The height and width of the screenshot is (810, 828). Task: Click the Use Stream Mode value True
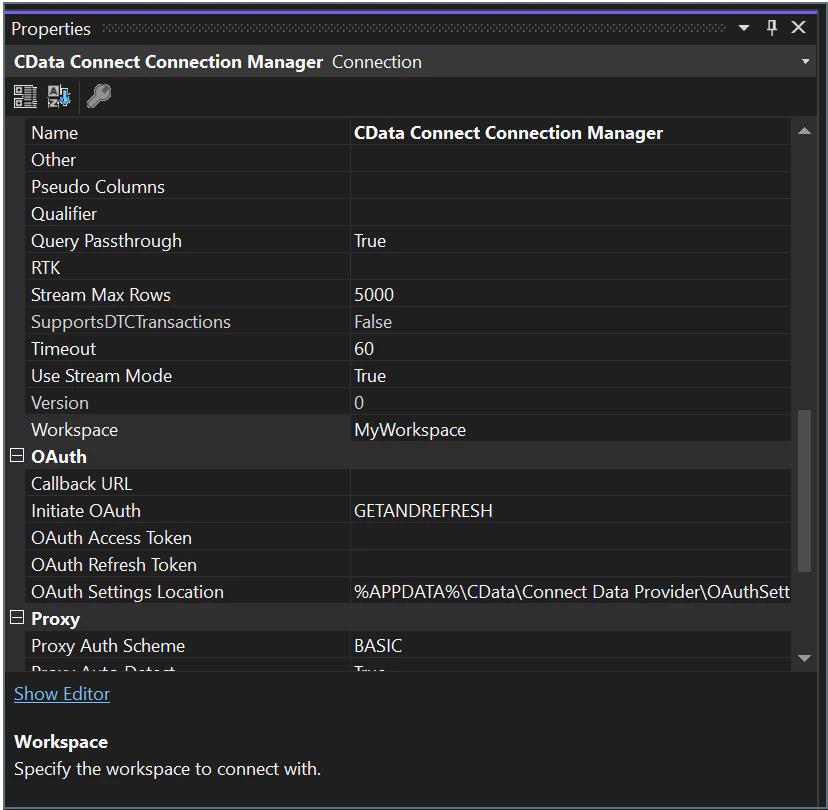[571, 375]
